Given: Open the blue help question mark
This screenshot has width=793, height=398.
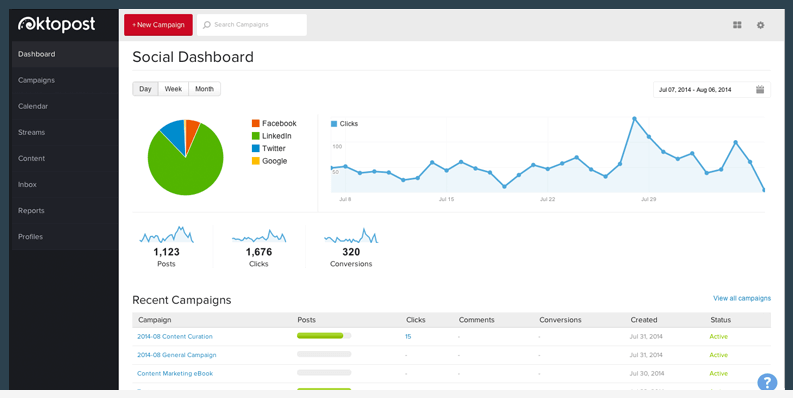Looking at the screenshot, I should click(x=767, y=382).
